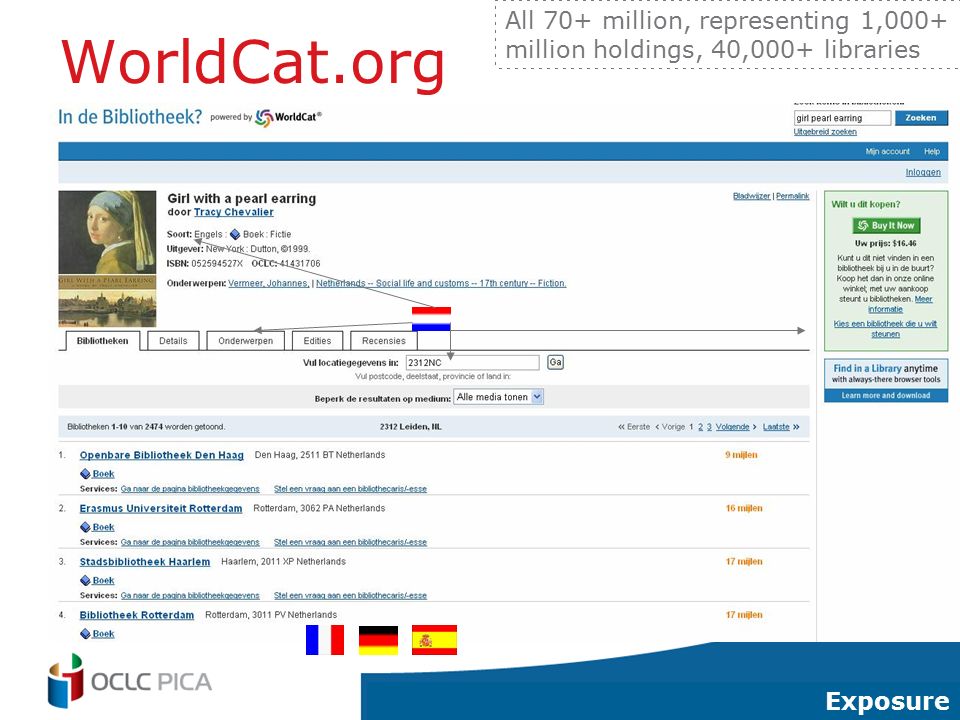The height and width of the screenshot is (720, 960).
Task: Ask a librarian link for Erasmus Universiteit
Action: pyautogui.click(x=350, y=542)
